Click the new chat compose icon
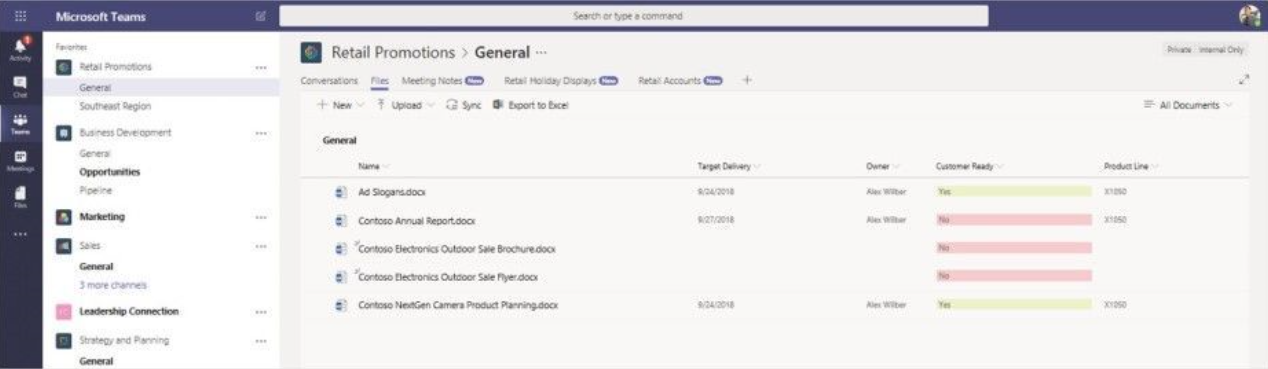The width and height of the screenshot is (1268, 369). tap(261, 16)
